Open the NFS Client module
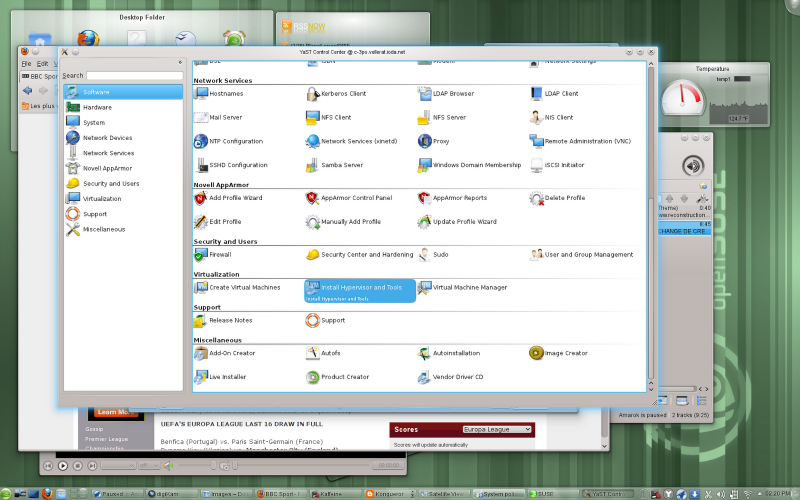800x500 pixels. point(329,117)
